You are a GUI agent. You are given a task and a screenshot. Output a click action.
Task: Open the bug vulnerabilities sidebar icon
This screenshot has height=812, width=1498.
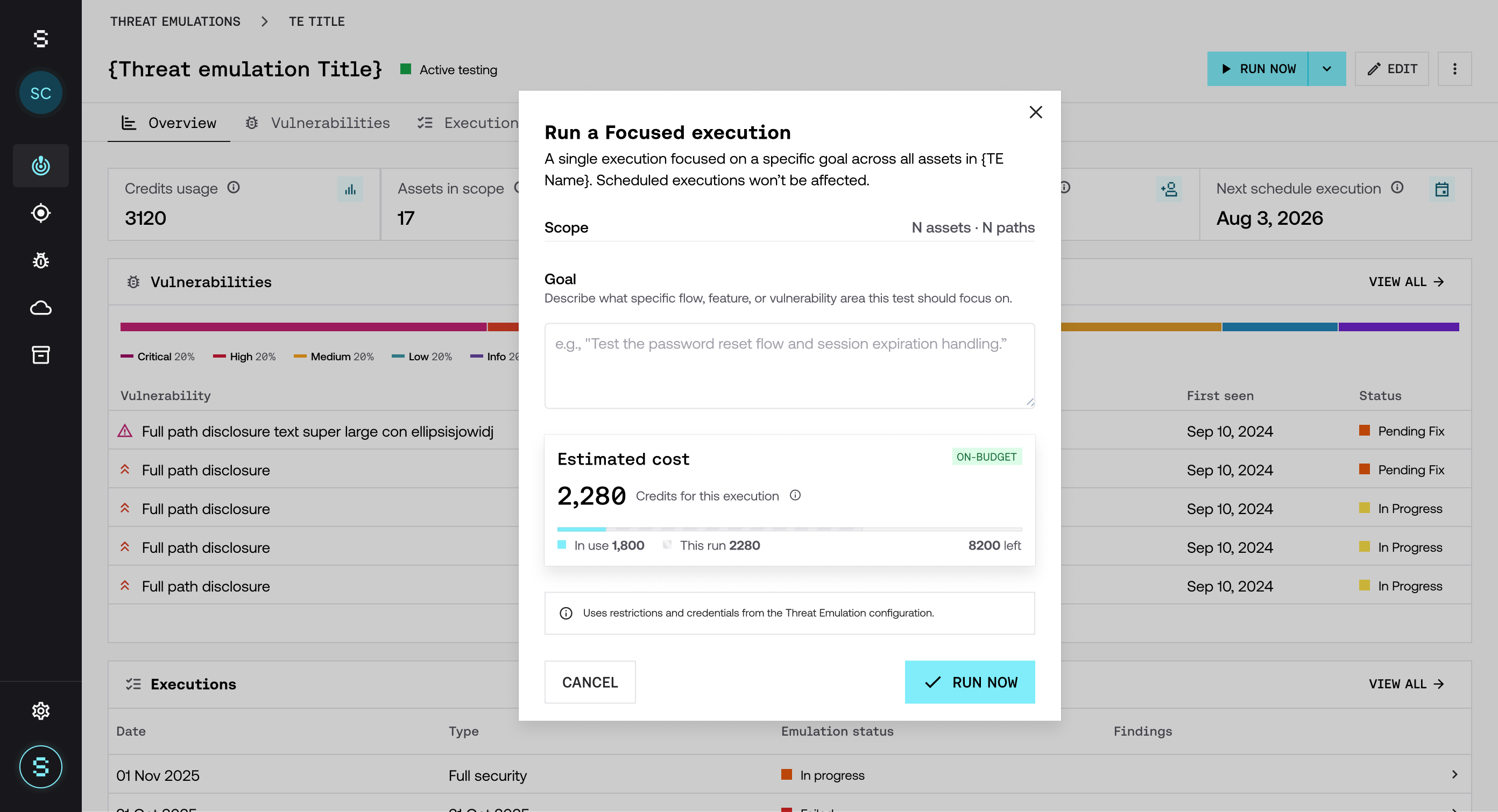pos(41,260)
